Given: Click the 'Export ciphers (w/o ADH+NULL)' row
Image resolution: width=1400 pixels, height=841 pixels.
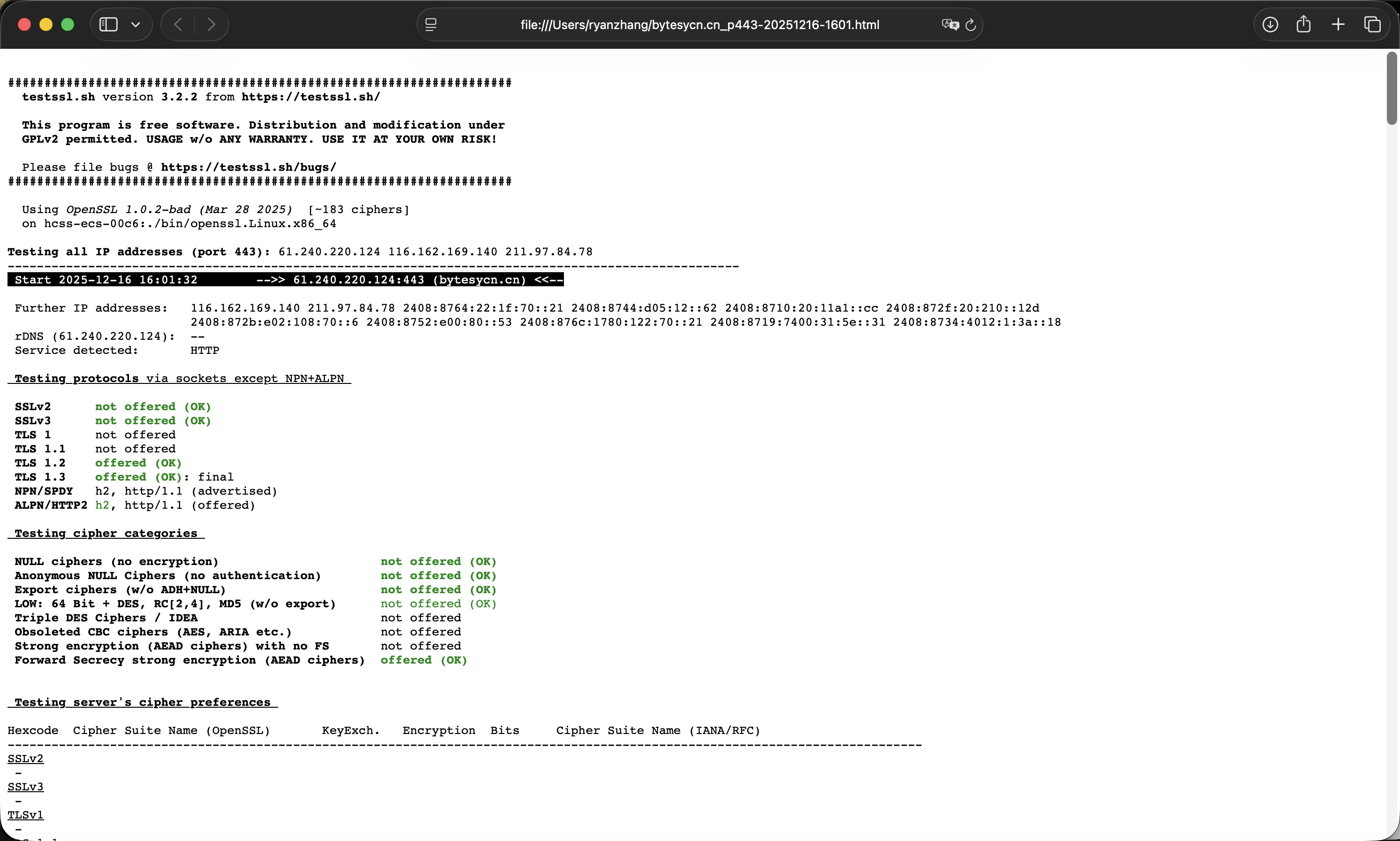Looking at the screenshot, I should tap(256, 590).
